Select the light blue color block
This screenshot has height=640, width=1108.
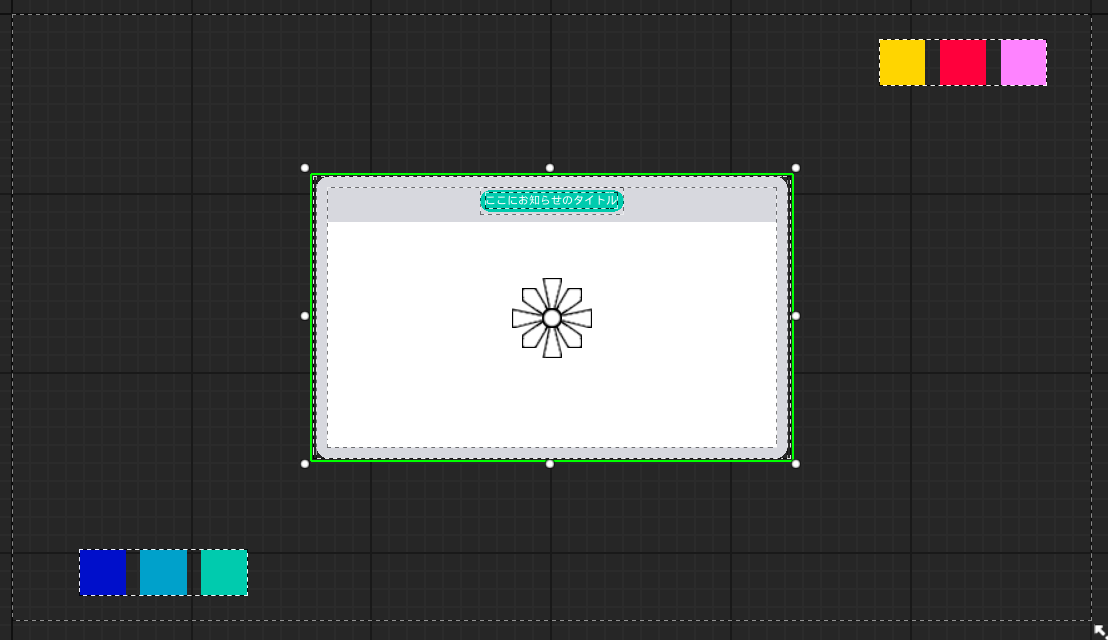coord(163,572)
